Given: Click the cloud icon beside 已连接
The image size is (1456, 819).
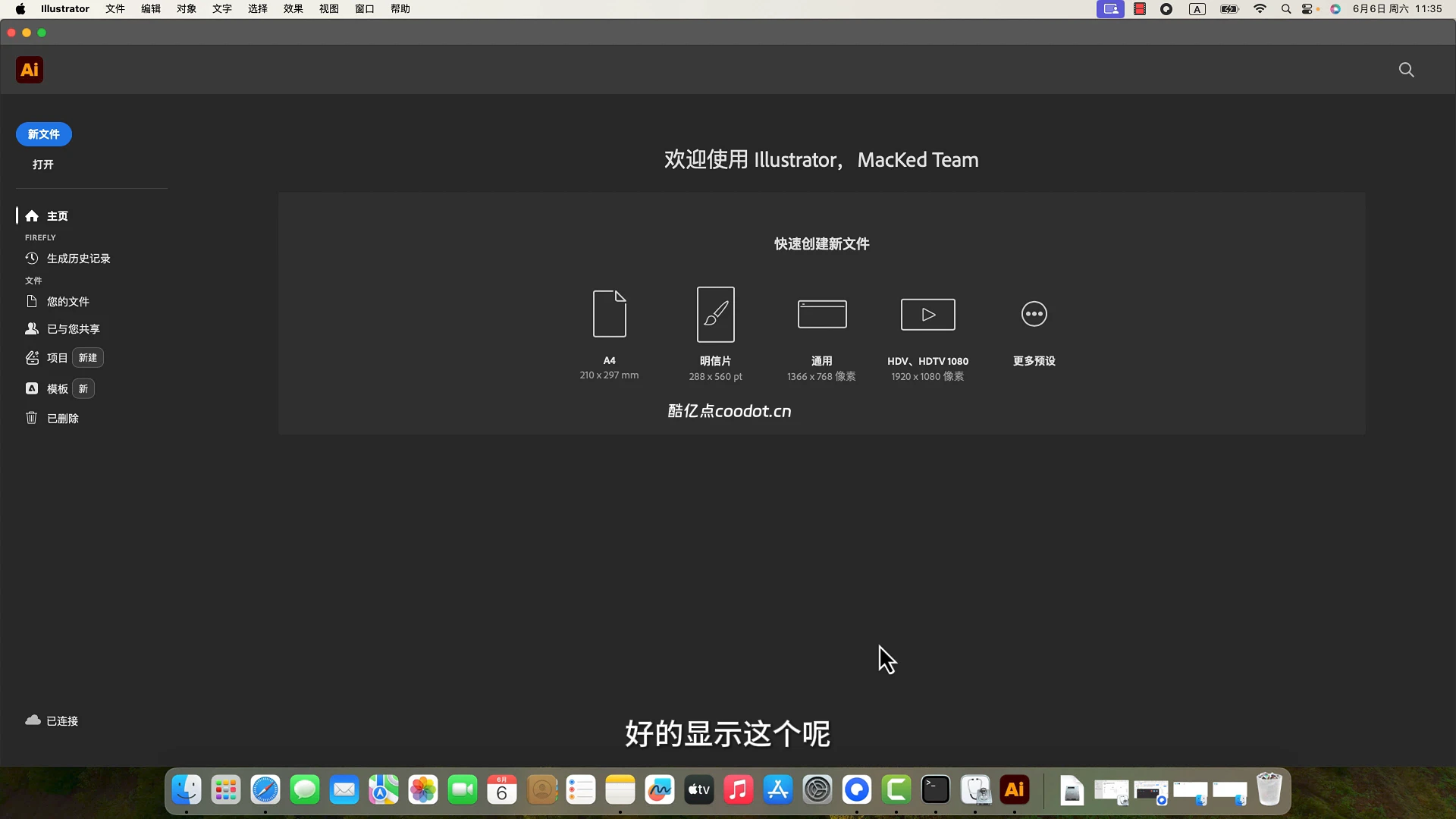Looking at the screenshot, I should tap(33, 720).
